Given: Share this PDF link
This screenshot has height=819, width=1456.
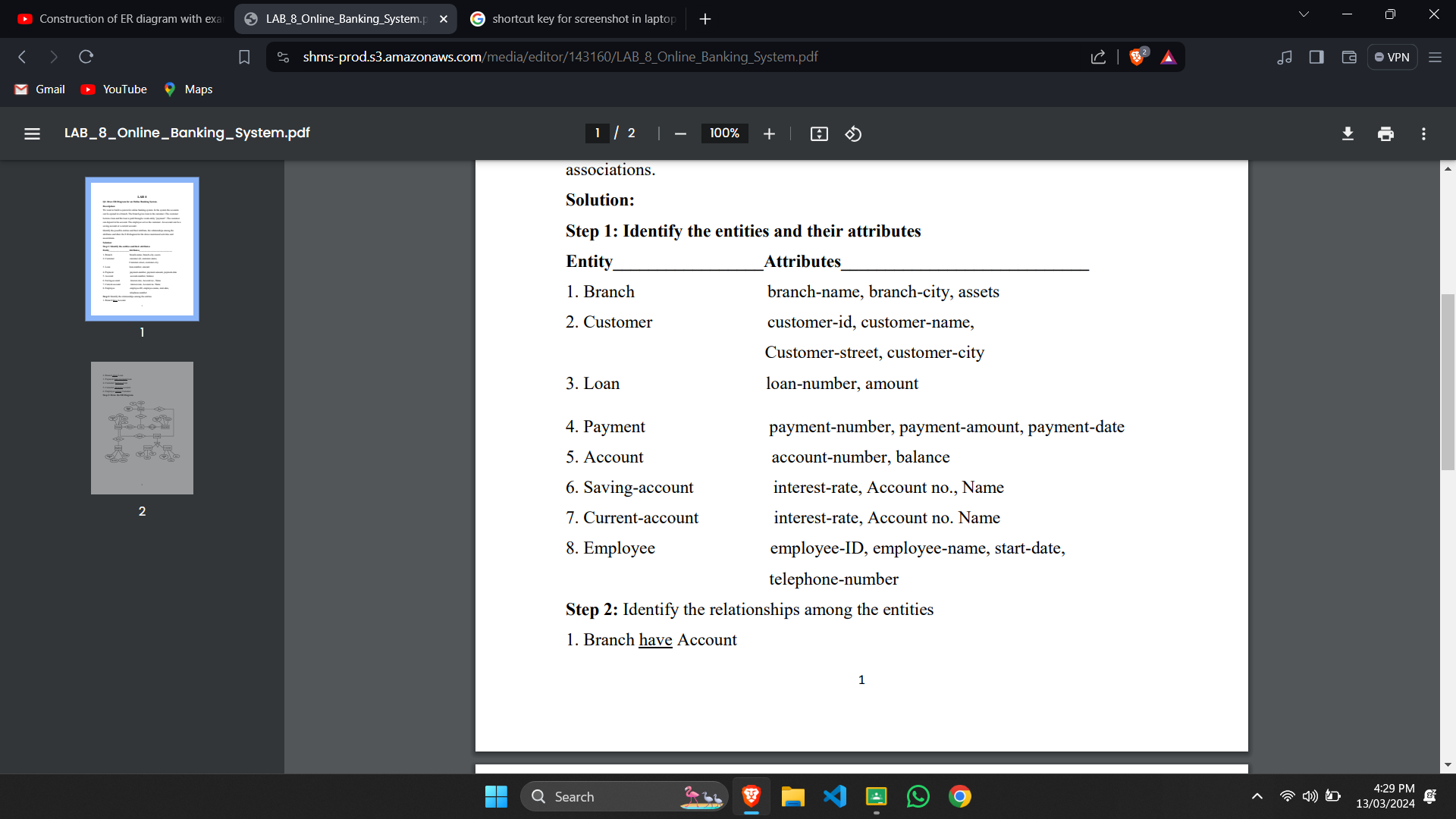Looking at the screenshot, I should (x=1098, y=57).
